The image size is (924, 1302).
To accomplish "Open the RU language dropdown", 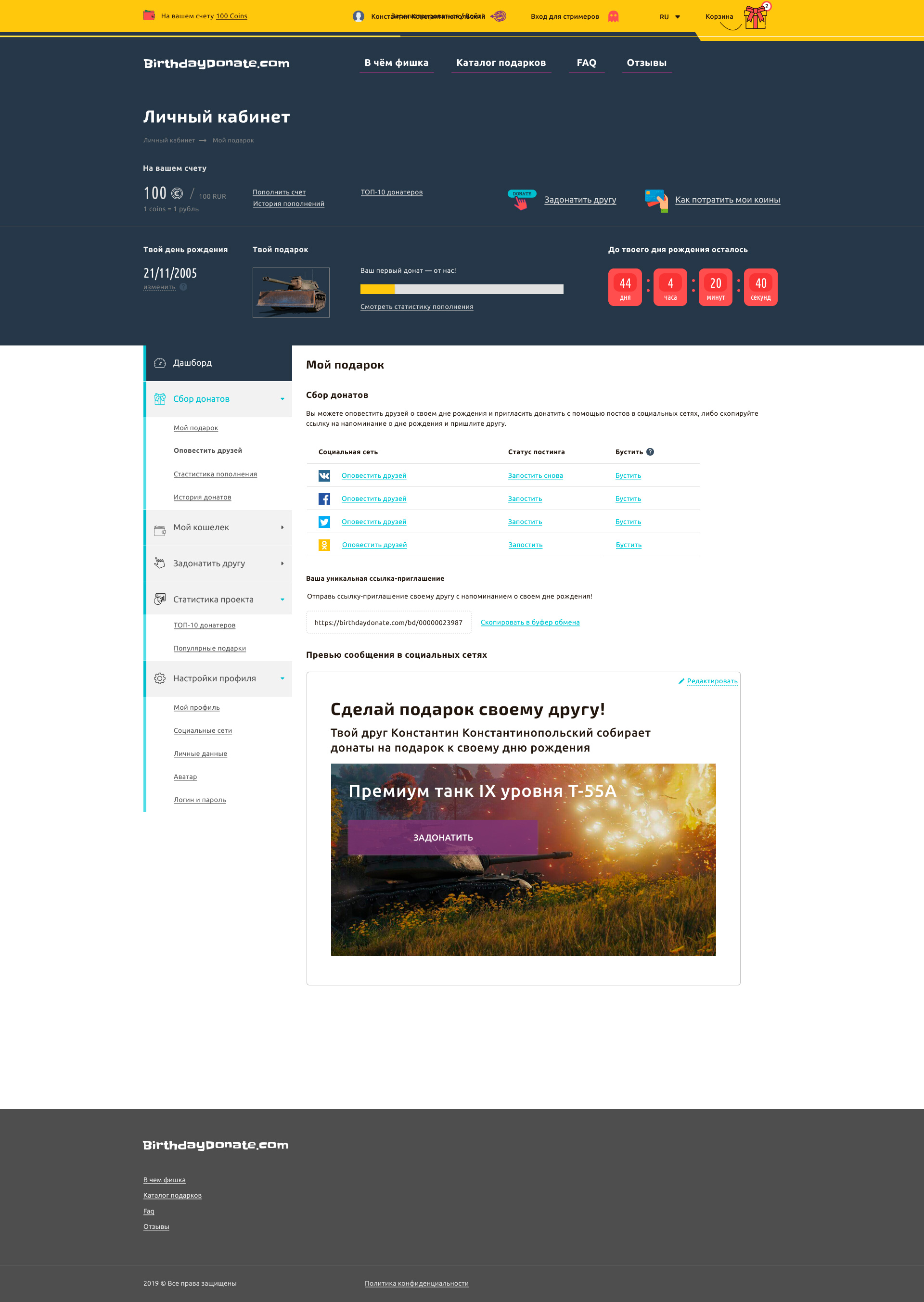I will [x=670, y=16].
